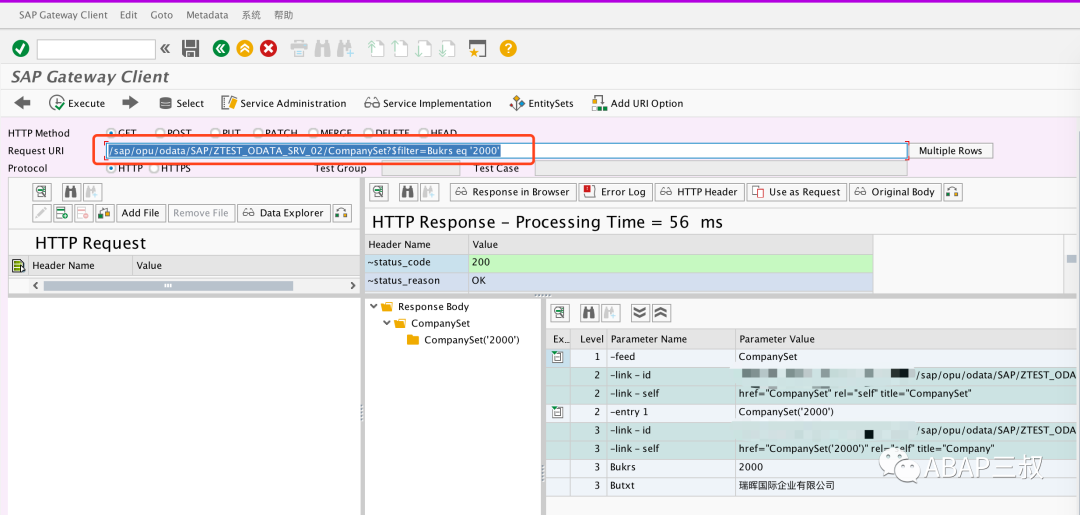Open the 帮助 menu
This screenshot has height=515, width=1080.
(x=283, y=14)
